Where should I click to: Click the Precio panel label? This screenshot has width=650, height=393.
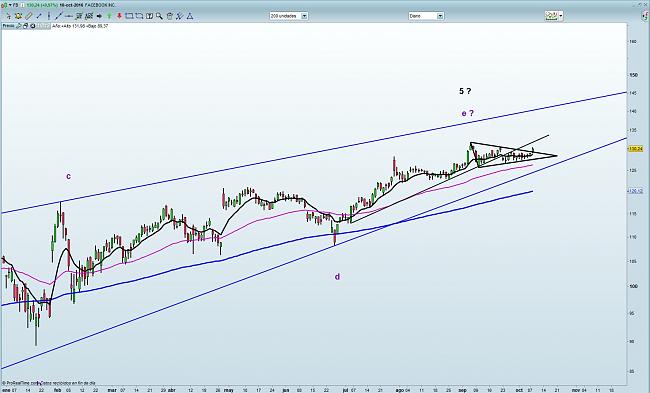pos(9,26)
